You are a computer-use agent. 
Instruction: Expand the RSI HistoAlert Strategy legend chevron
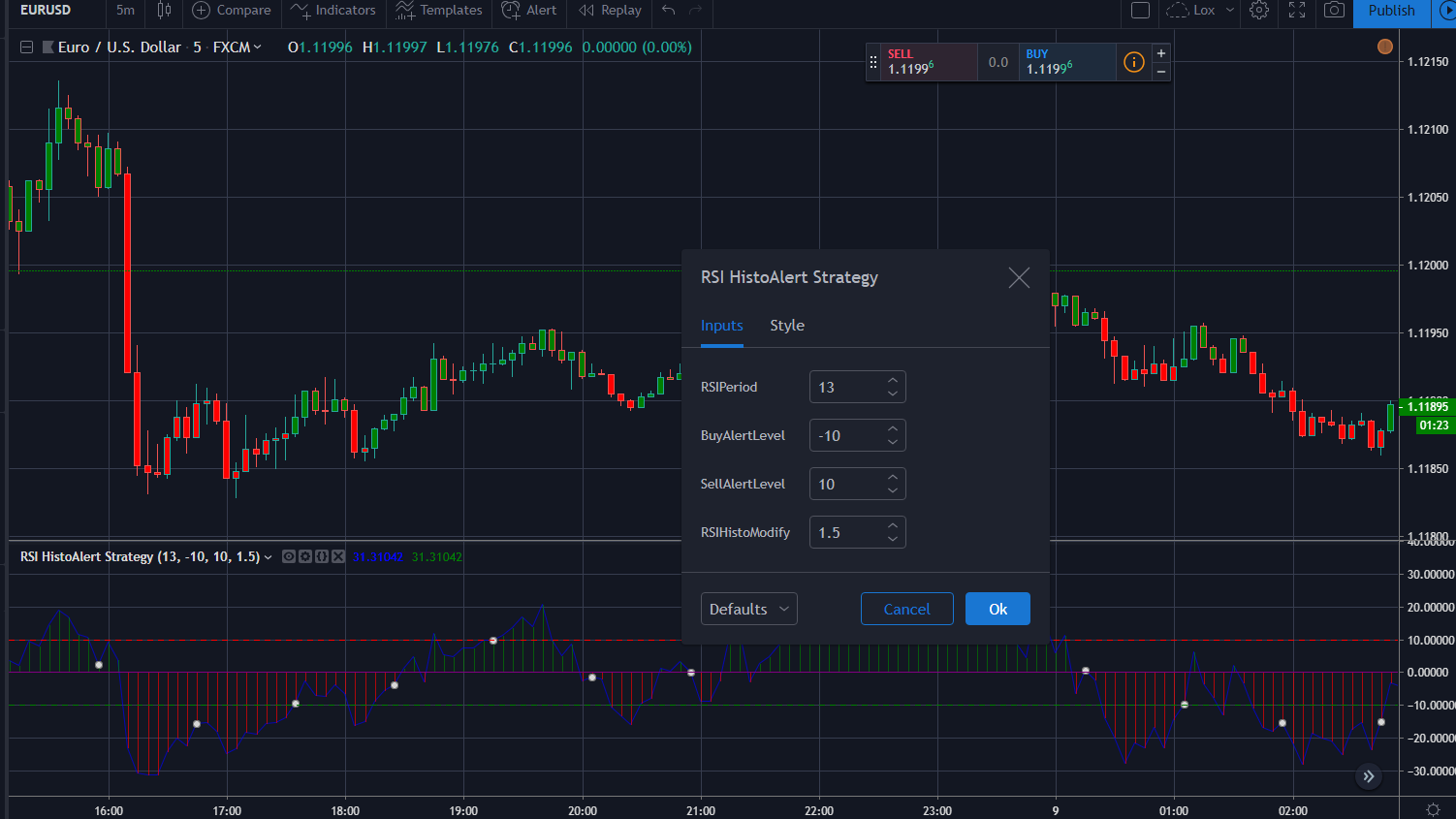pyautogui.click(x=269, y=557)
